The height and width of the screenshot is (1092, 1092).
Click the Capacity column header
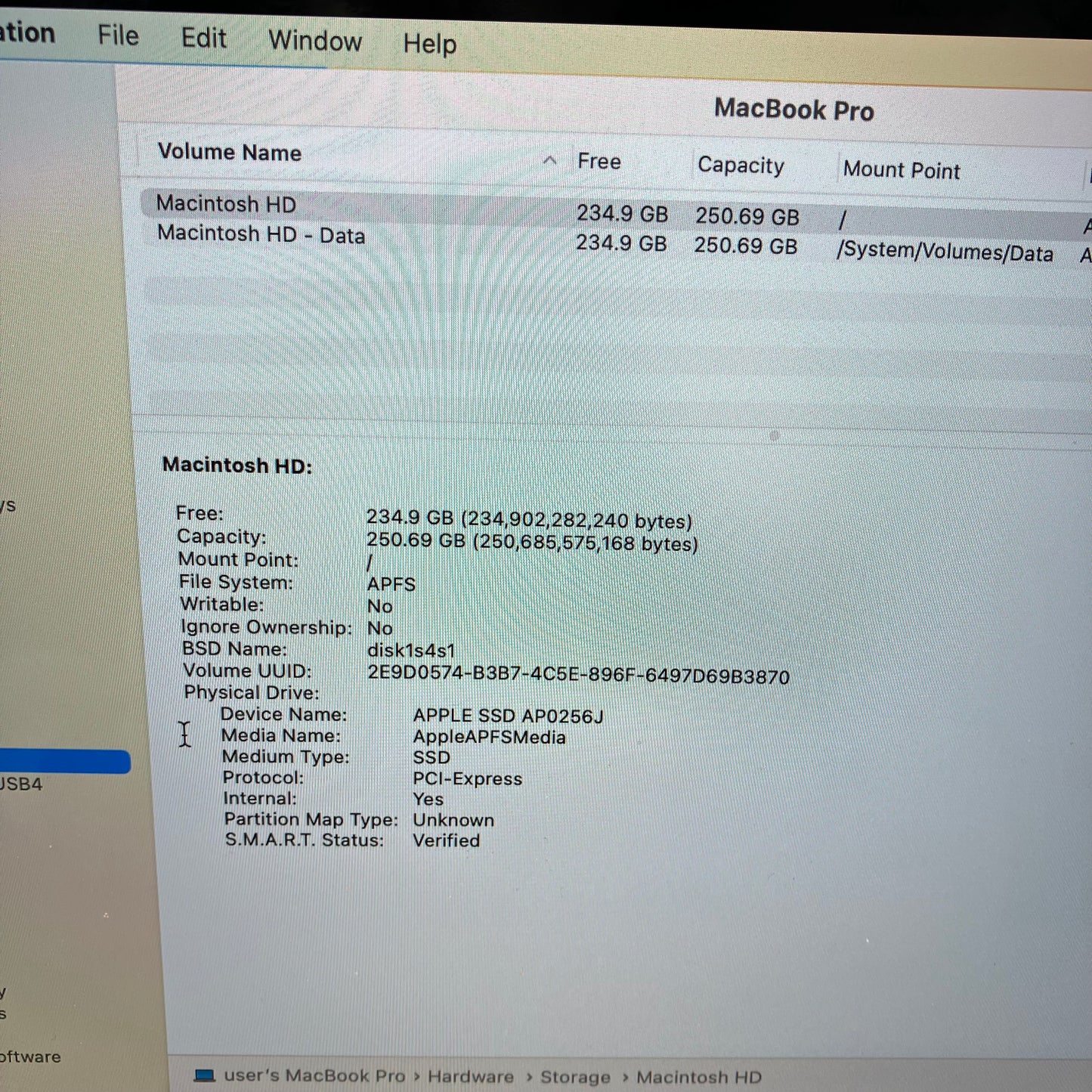tap(741, 165)
